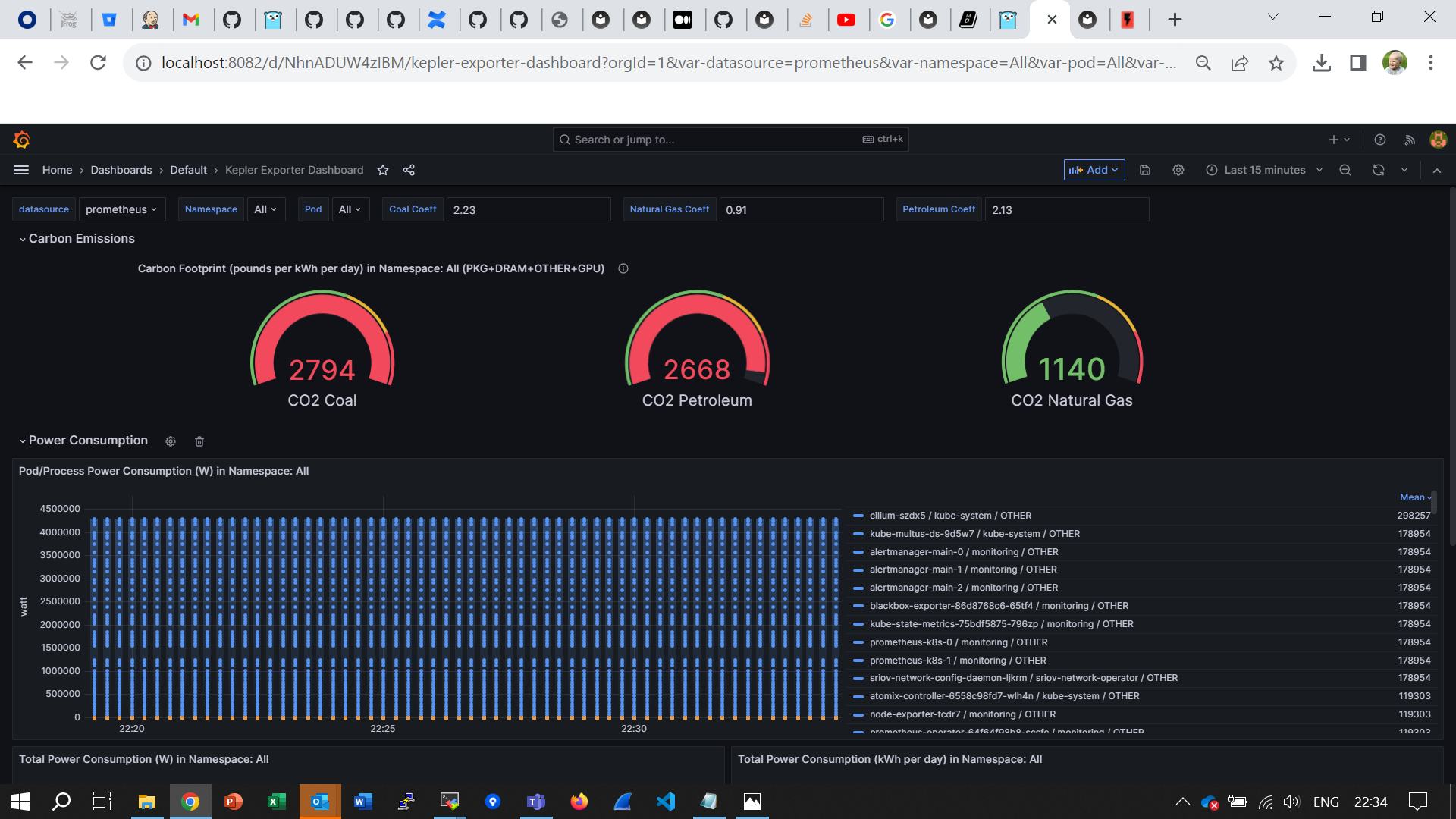Open the Dashboards breadcrumb
The width and height of the screenshot is (1456, 819).
tap(121, 170)
